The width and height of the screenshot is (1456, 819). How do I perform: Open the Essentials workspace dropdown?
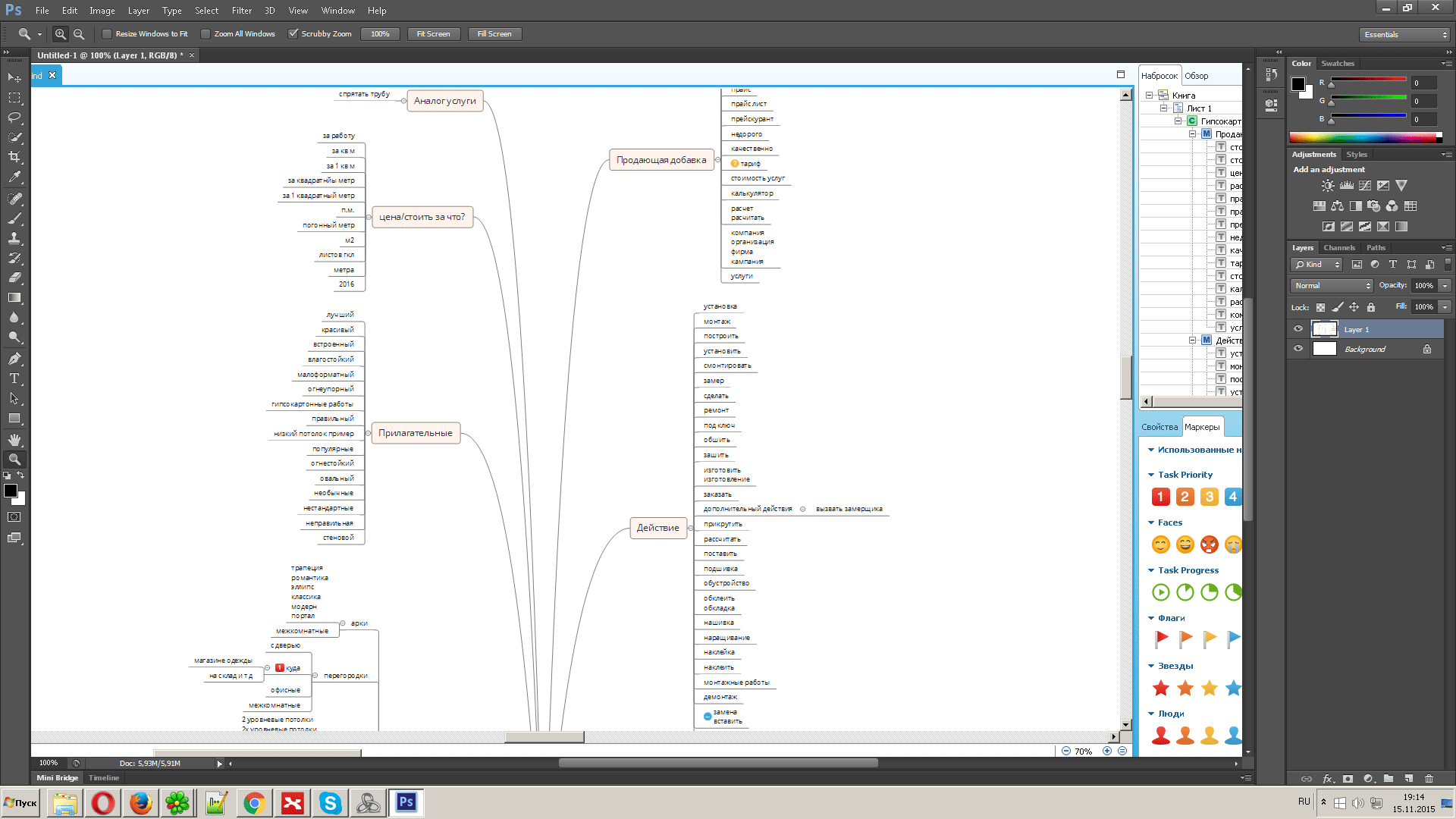pyautogui.click(x=1404, y=35)
